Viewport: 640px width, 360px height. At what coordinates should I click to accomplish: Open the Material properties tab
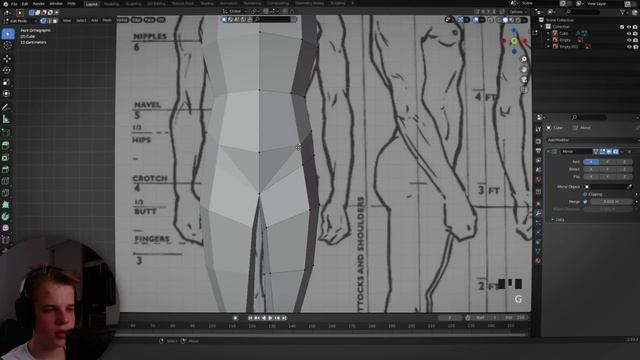coord(538,260)
